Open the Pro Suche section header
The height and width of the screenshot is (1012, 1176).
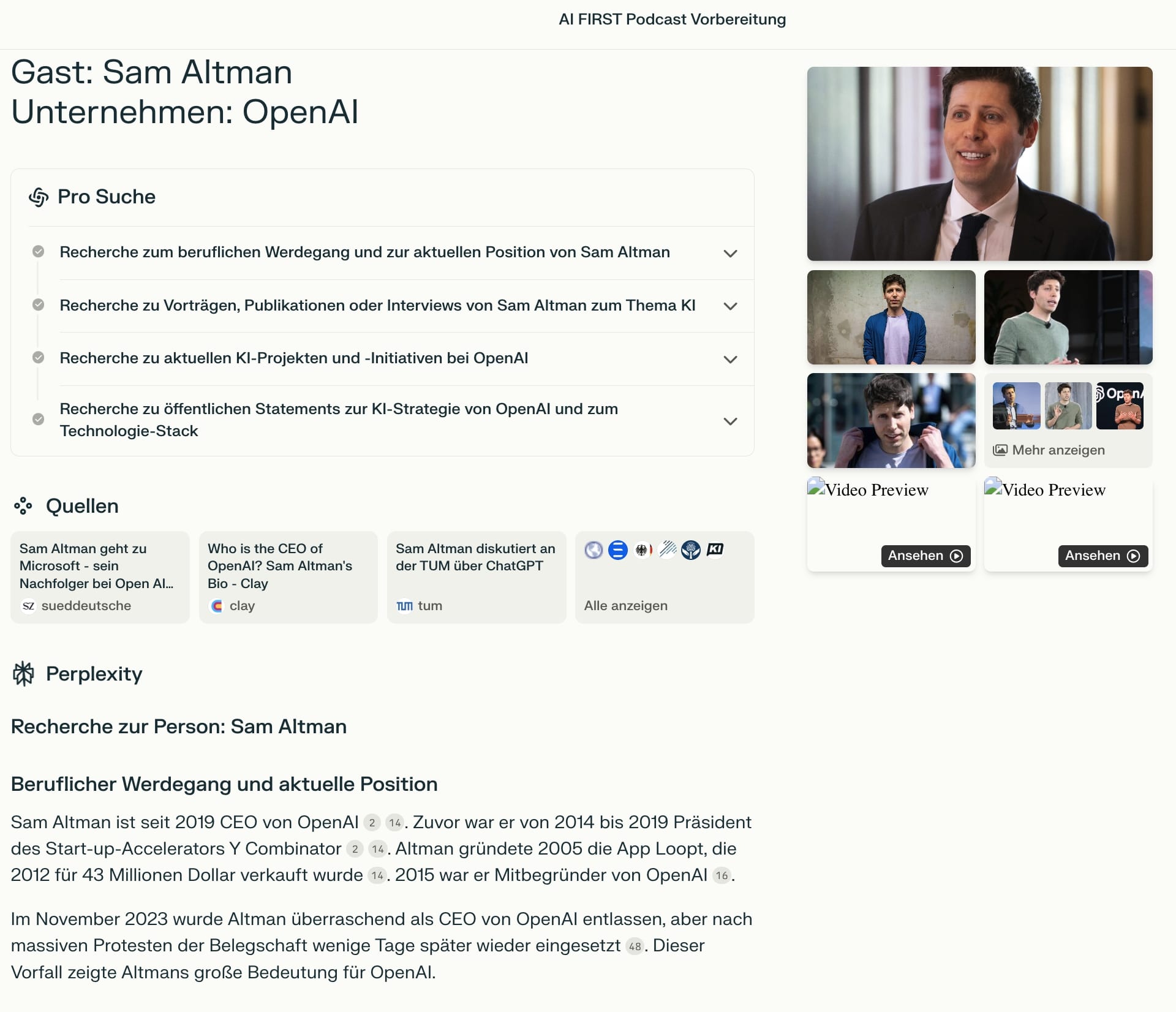pyautogui.click(x=107, y=197)
